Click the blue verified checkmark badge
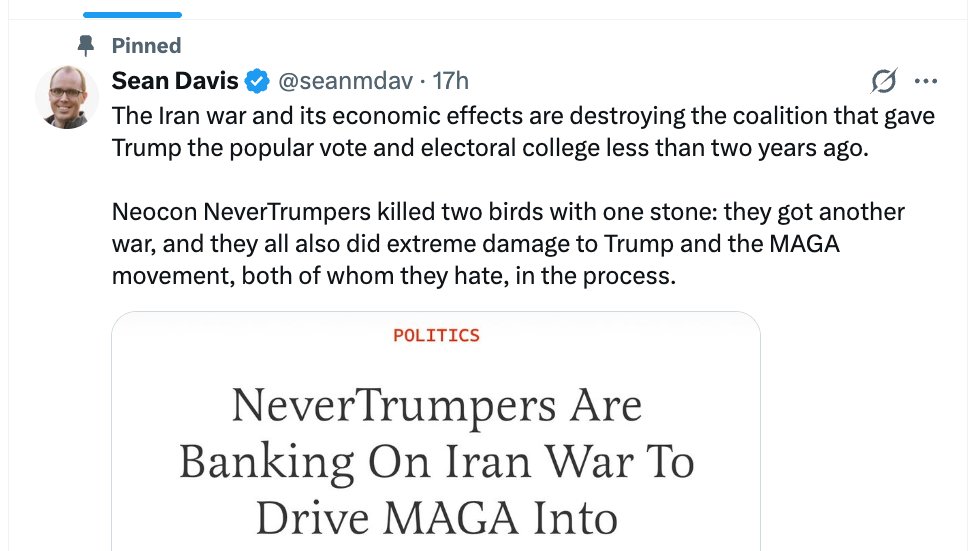Screen dimensions: 980x551 point(257,81)
